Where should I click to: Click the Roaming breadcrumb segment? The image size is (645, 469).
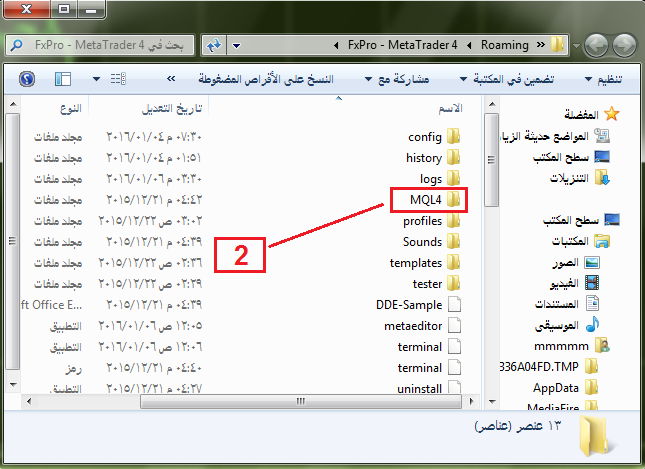[x=505, y=45]
